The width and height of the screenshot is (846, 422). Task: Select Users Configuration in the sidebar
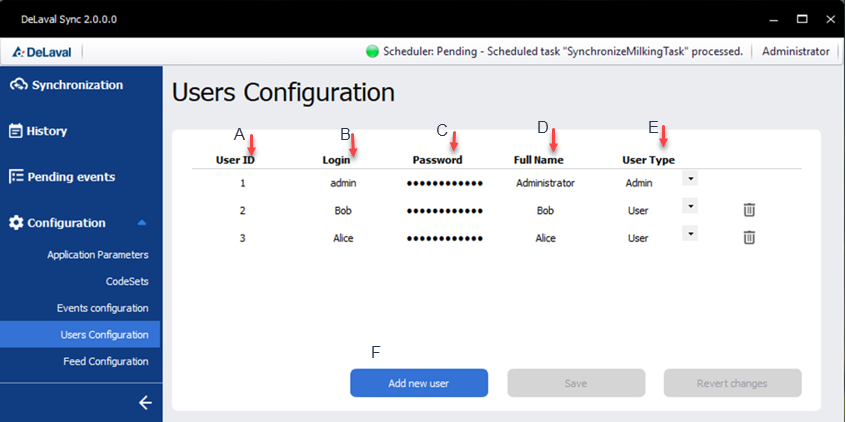80,335
